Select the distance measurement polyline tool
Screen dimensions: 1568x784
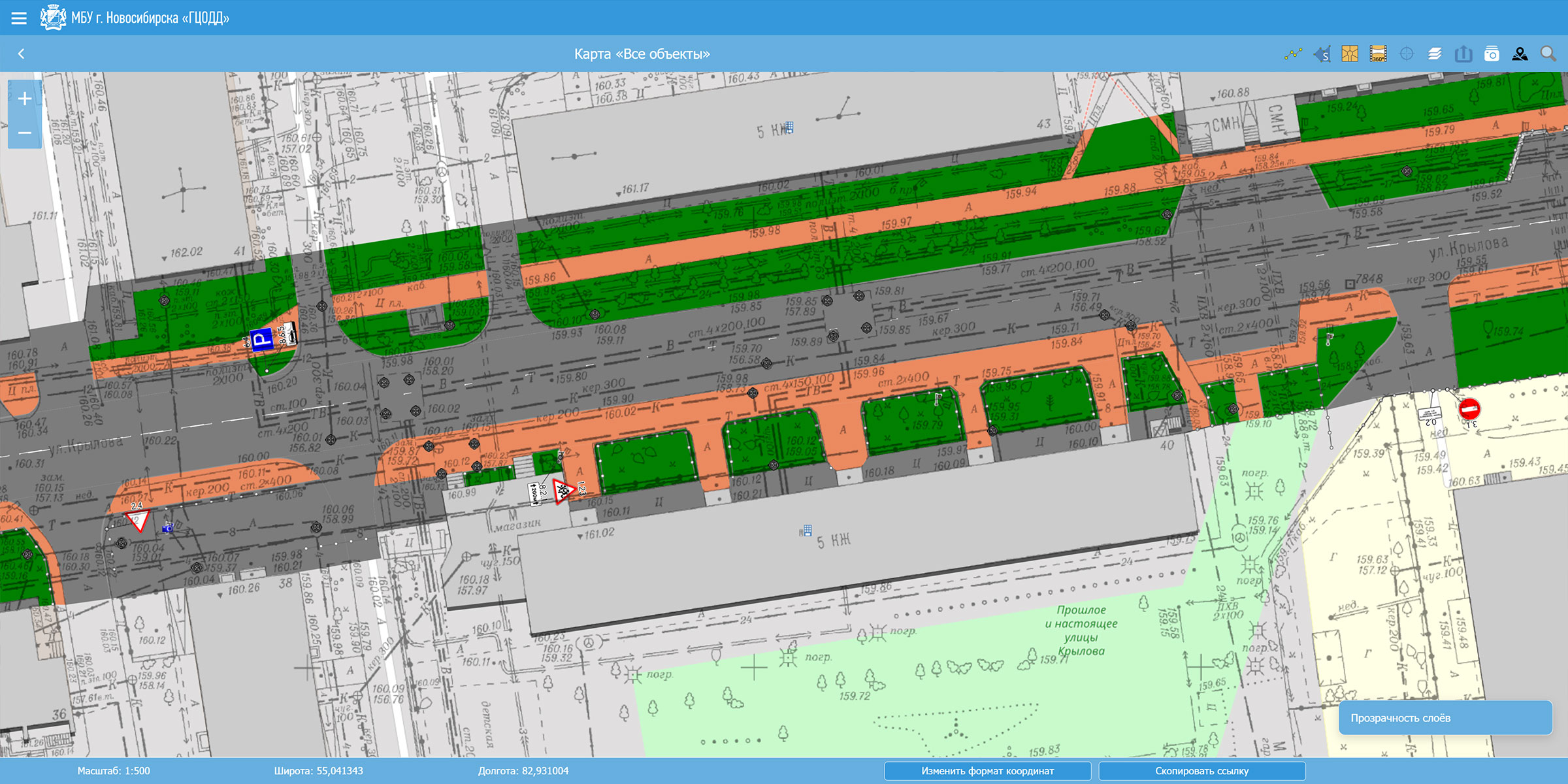click(x=1293, y=54)
